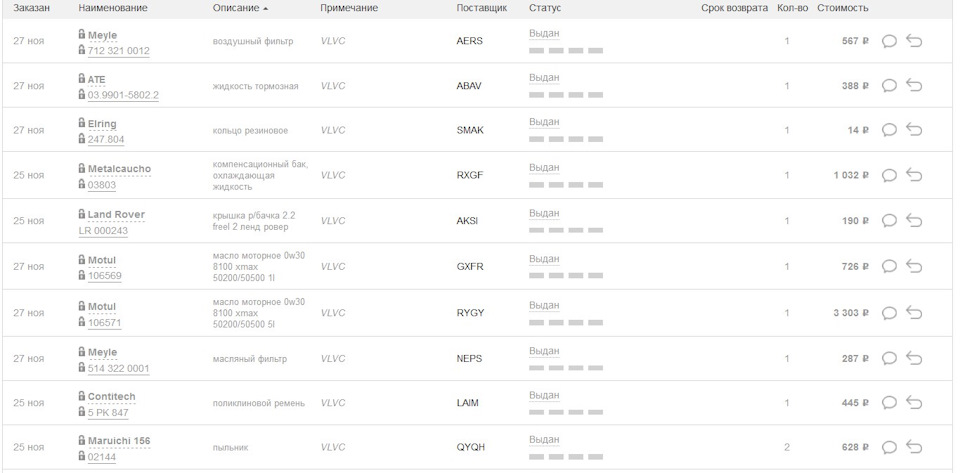The width and height of the screenshot is (960, 473).
Task: Sort by the Описание column header
Action: click(x=240, y=8)
